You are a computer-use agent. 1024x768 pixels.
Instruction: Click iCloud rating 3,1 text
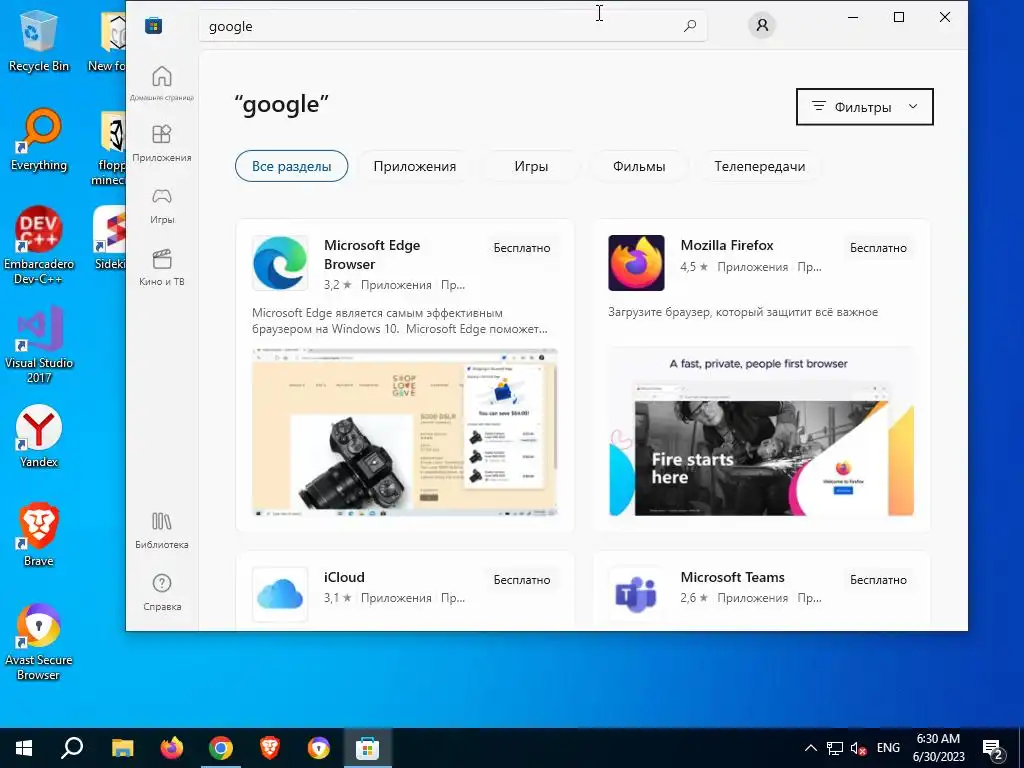pos(338,598)
